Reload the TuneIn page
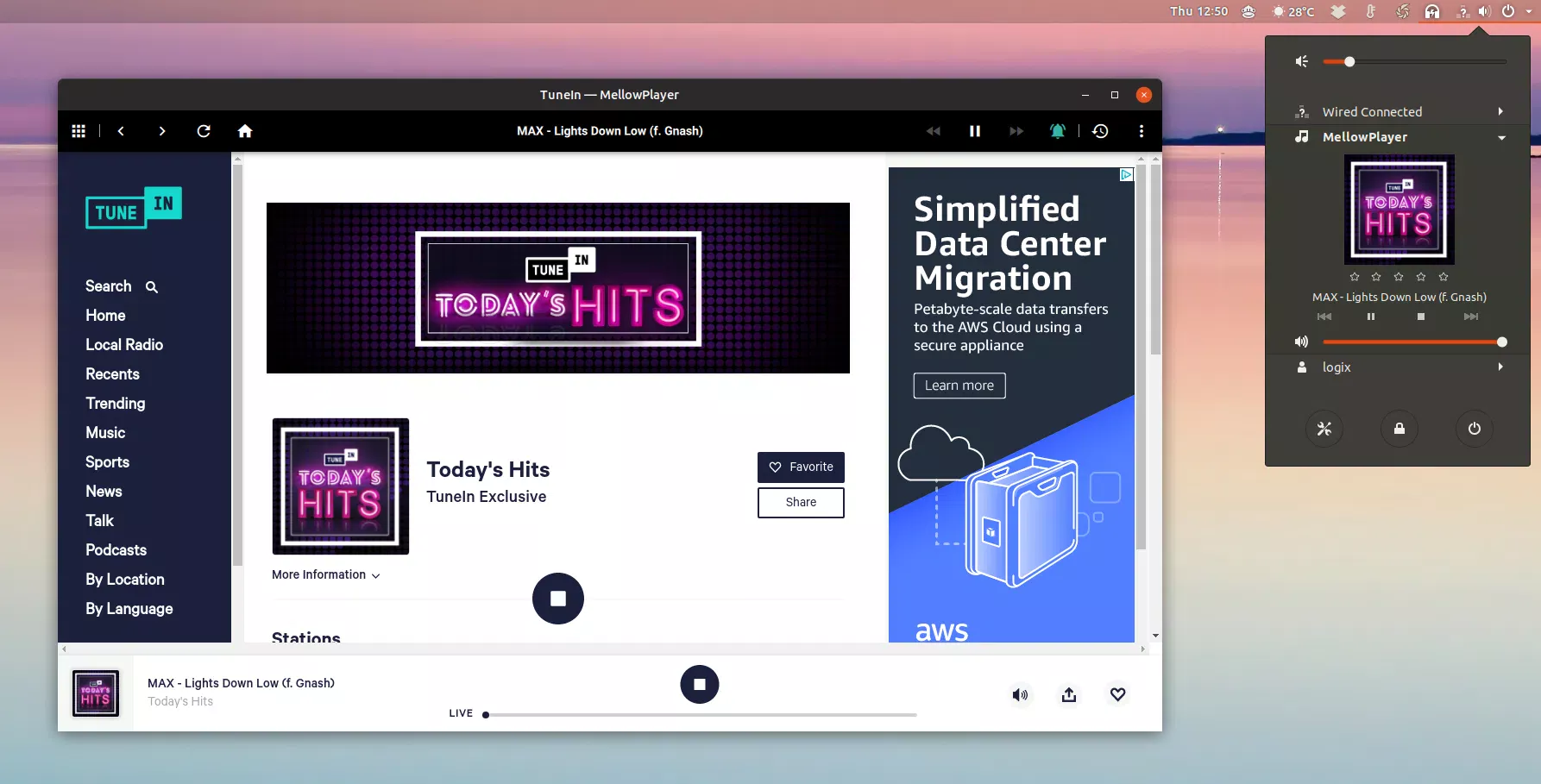This screenshot has width=1541, height=784. coord(204,130)
